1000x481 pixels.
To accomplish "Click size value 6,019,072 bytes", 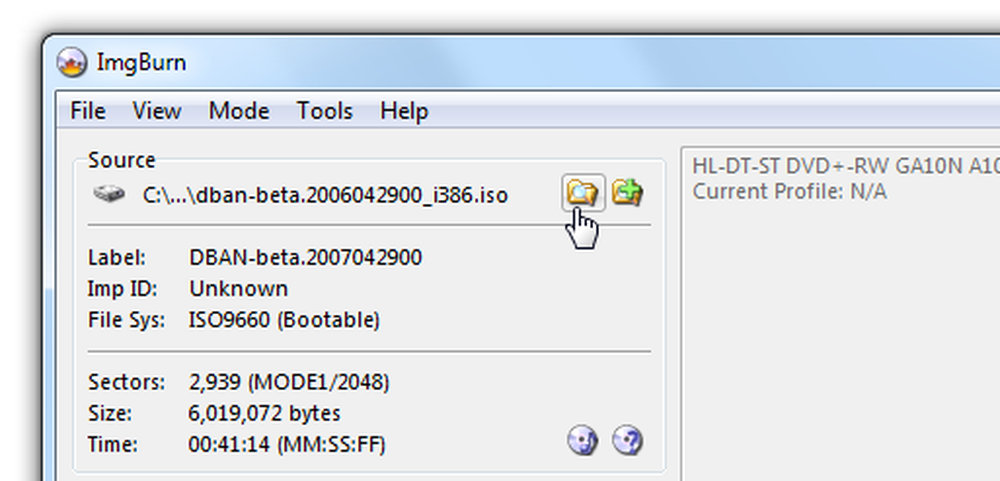I will (x=264, y=413).
